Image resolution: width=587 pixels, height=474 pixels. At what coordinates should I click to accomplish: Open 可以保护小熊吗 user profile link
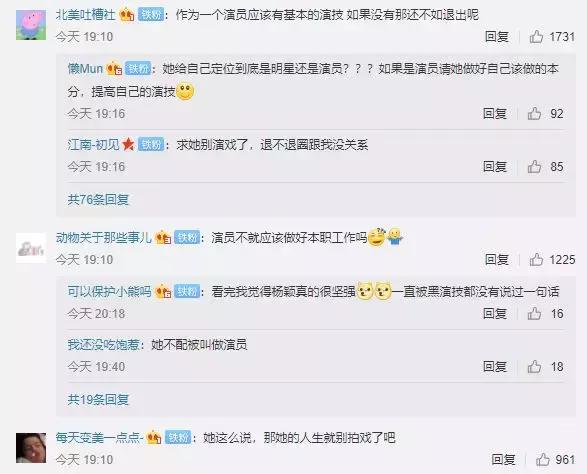[x=109, y=291]
